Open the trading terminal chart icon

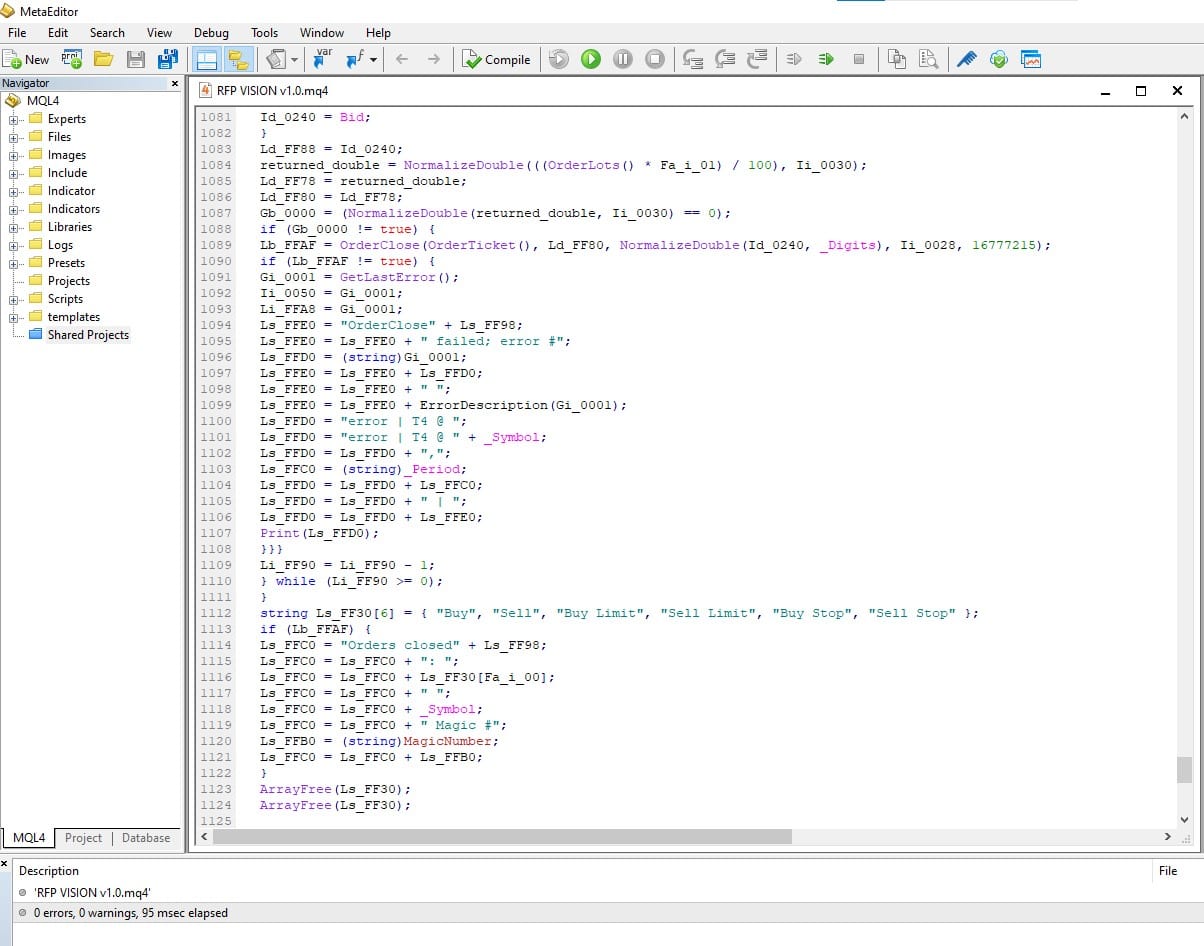[1031, 60]
